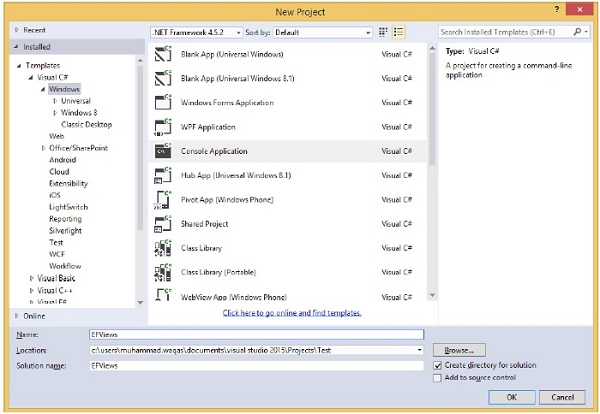Select Silverlight category in the tree

coord(65,231)
